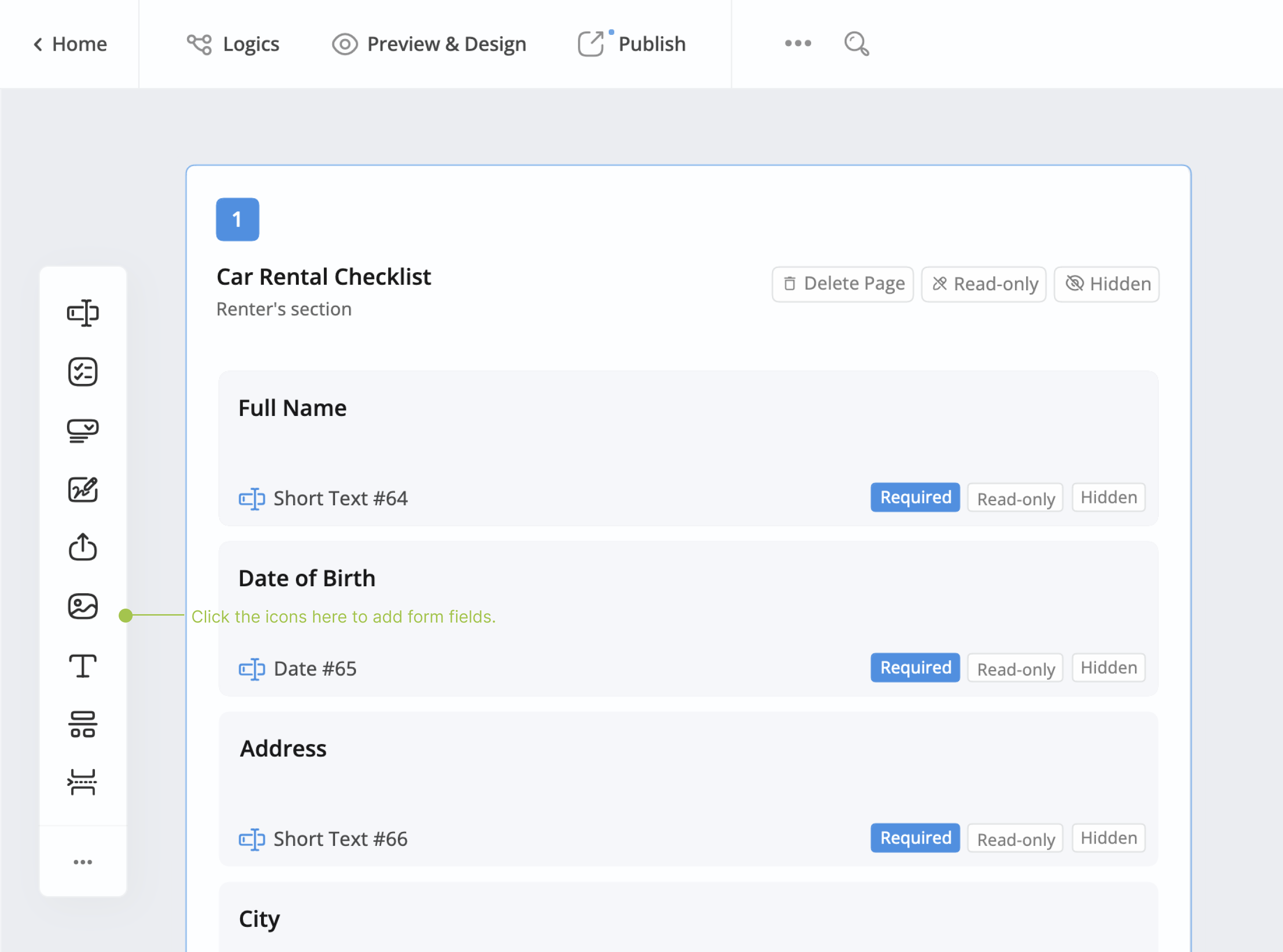Add a signature field from sidebar
Image resolution: width=1283 pixels, height=952 pixels.
(x=82, y=489)
